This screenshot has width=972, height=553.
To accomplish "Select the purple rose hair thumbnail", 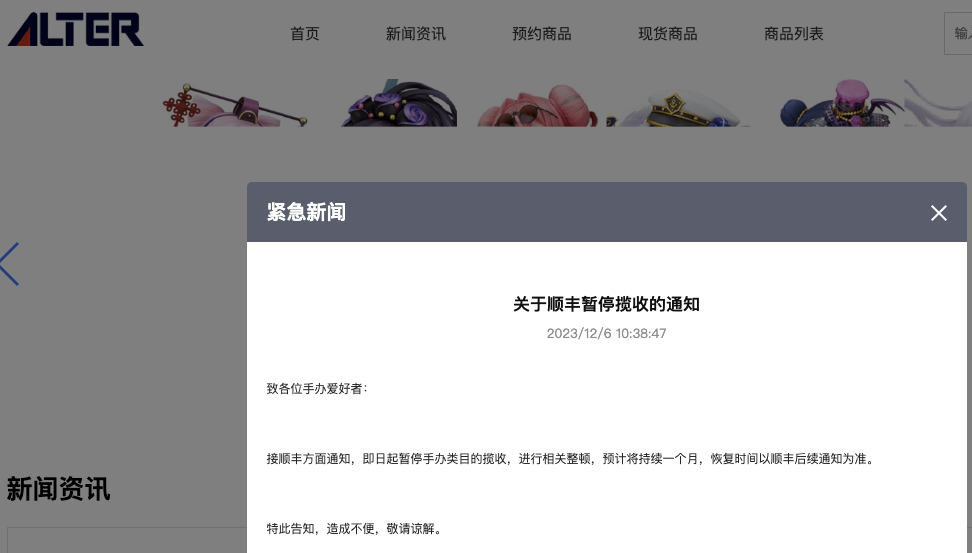I will click(x=399, y=104).
